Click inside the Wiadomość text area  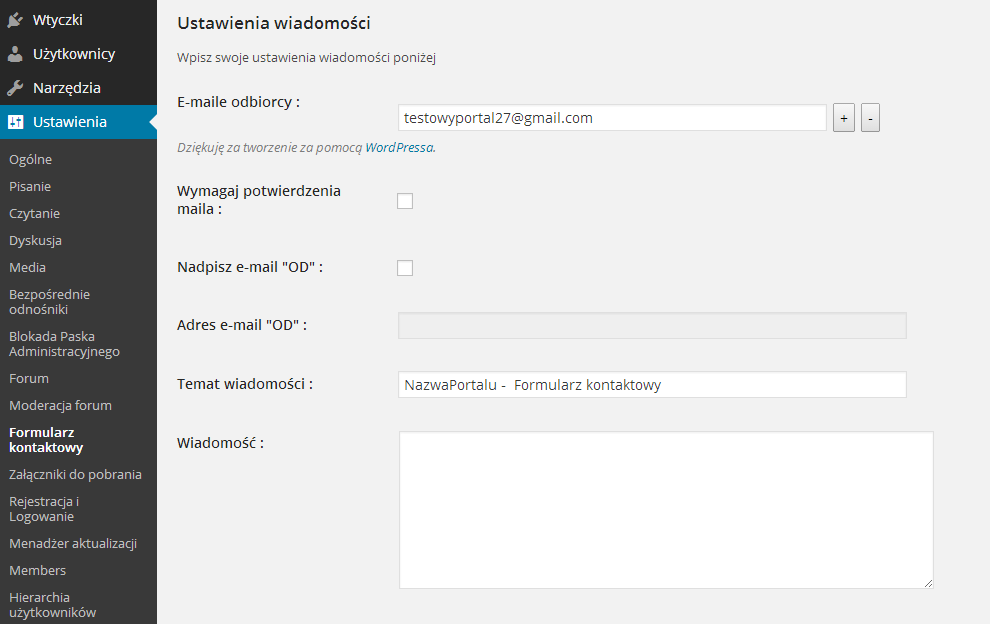(x=666, y=510)
